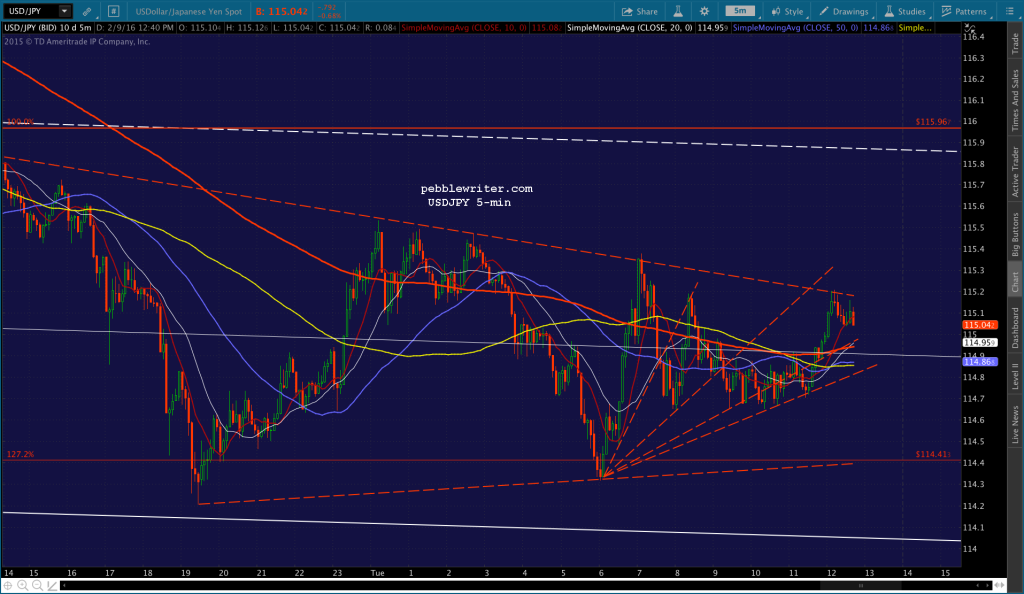Click the USD/JPY (BID) 10 d 5m header label
This screenshot has width=1024, height=594.
(48, 28)
